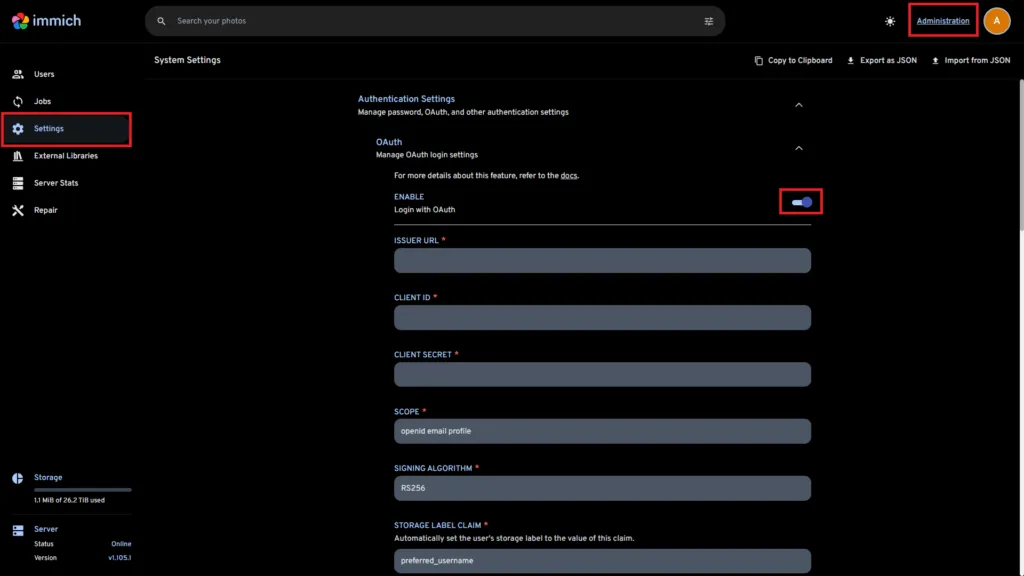Click the Export as JSON icon
The width and height of the screenshot is (1024, 576).
point(850,60)
